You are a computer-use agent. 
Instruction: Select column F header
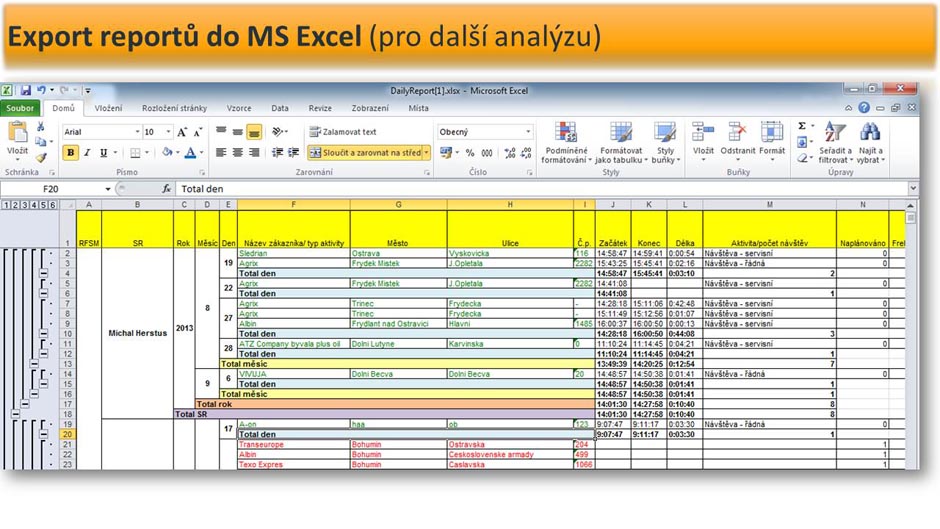click(x=293, y=205)
